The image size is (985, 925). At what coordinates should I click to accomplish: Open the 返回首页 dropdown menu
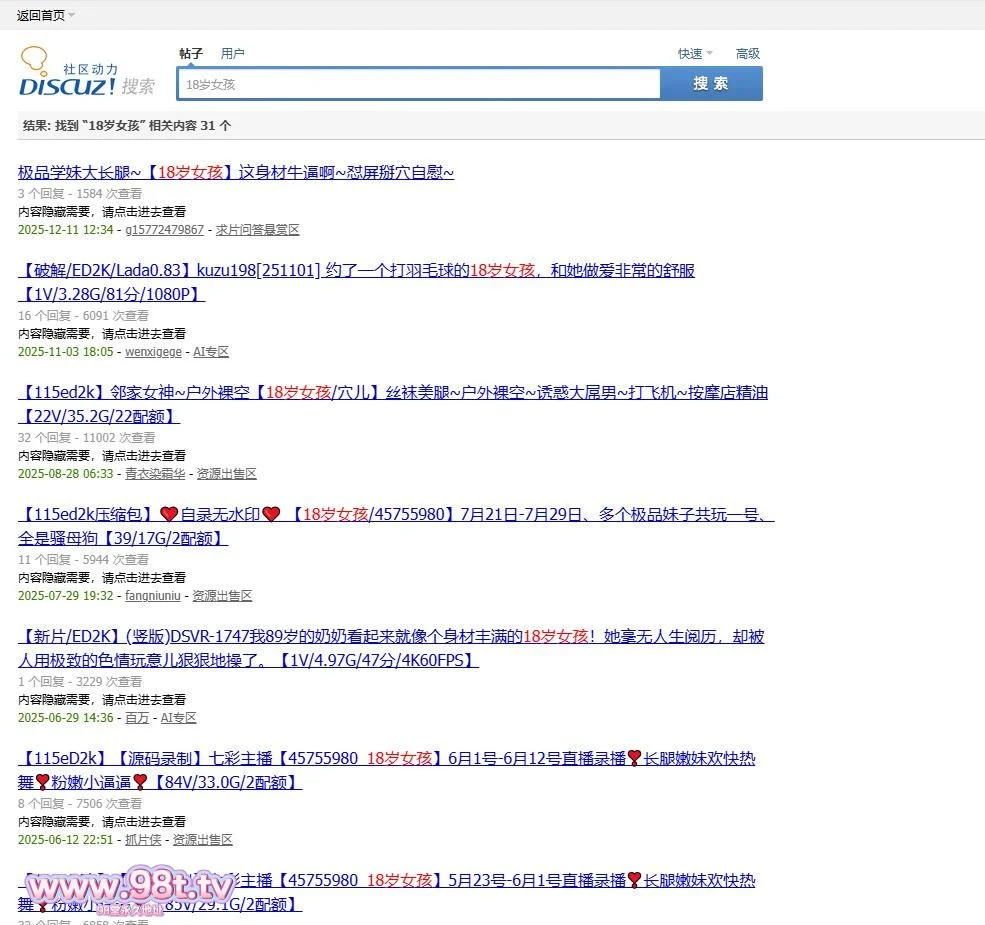pyautogui.click(x=45, y=15)
